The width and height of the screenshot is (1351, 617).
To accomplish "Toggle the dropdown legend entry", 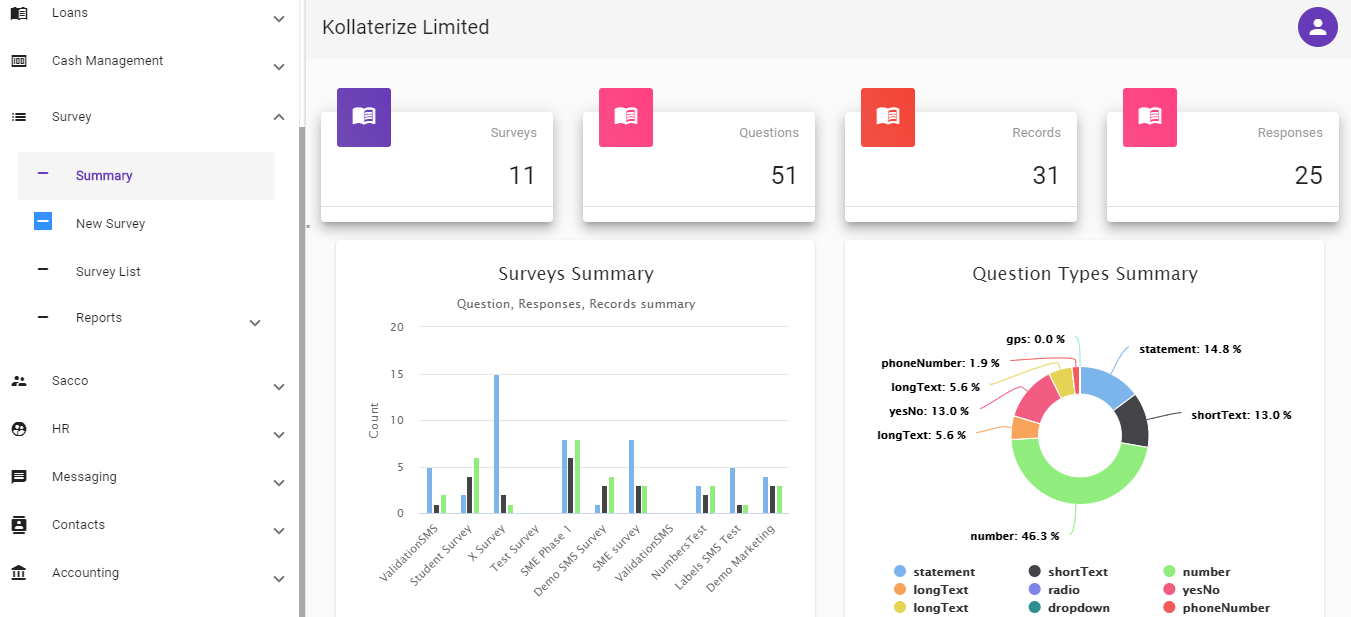I will click(x=1069, y=608).
